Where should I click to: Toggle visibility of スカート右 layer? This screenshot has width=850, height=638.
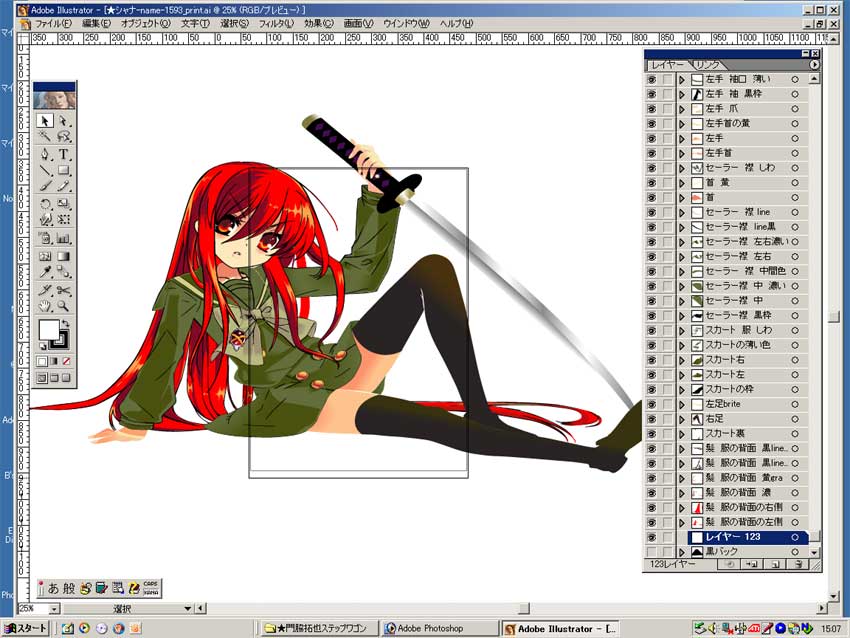click(651, 359)
